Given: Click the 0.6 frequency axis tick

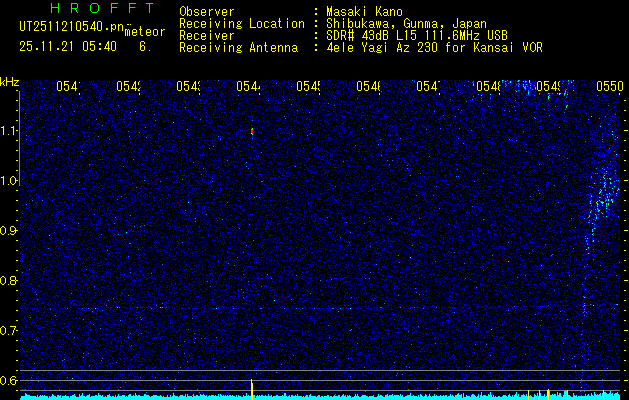Looking at the screenshot, I should 9,380.
